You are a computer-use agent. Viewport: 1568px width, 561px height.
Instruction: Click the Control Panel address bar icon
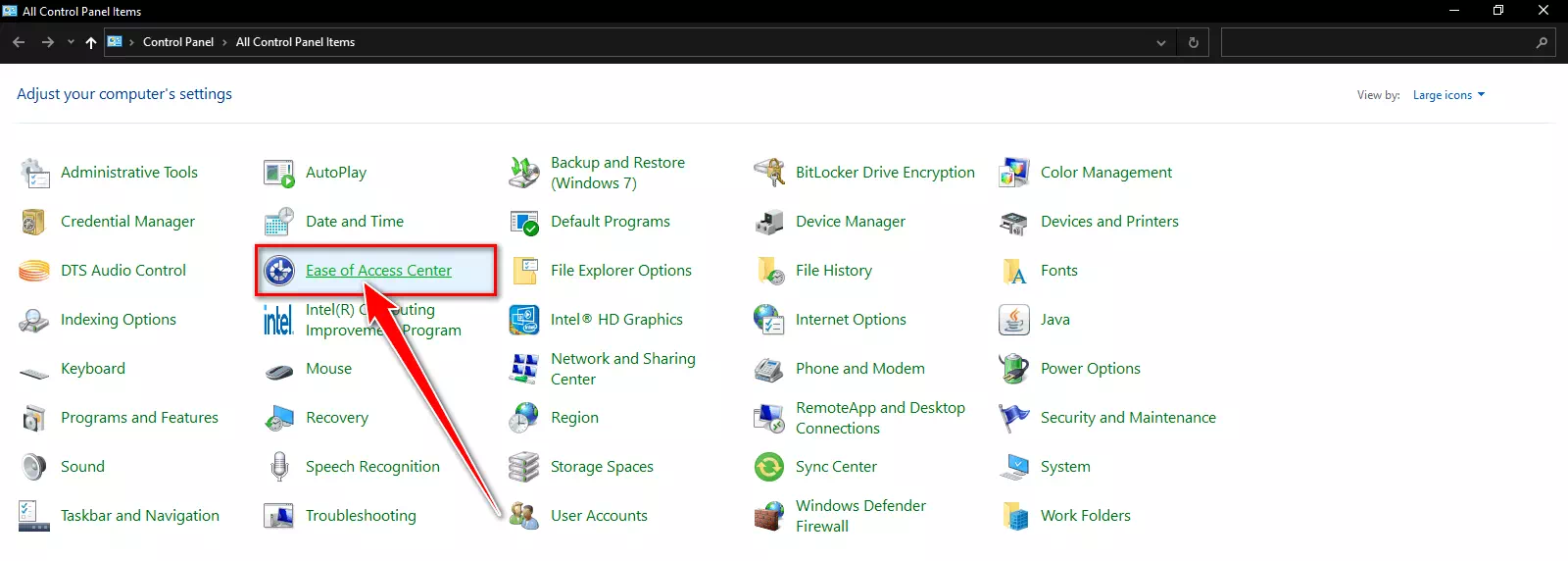[116, 42]
